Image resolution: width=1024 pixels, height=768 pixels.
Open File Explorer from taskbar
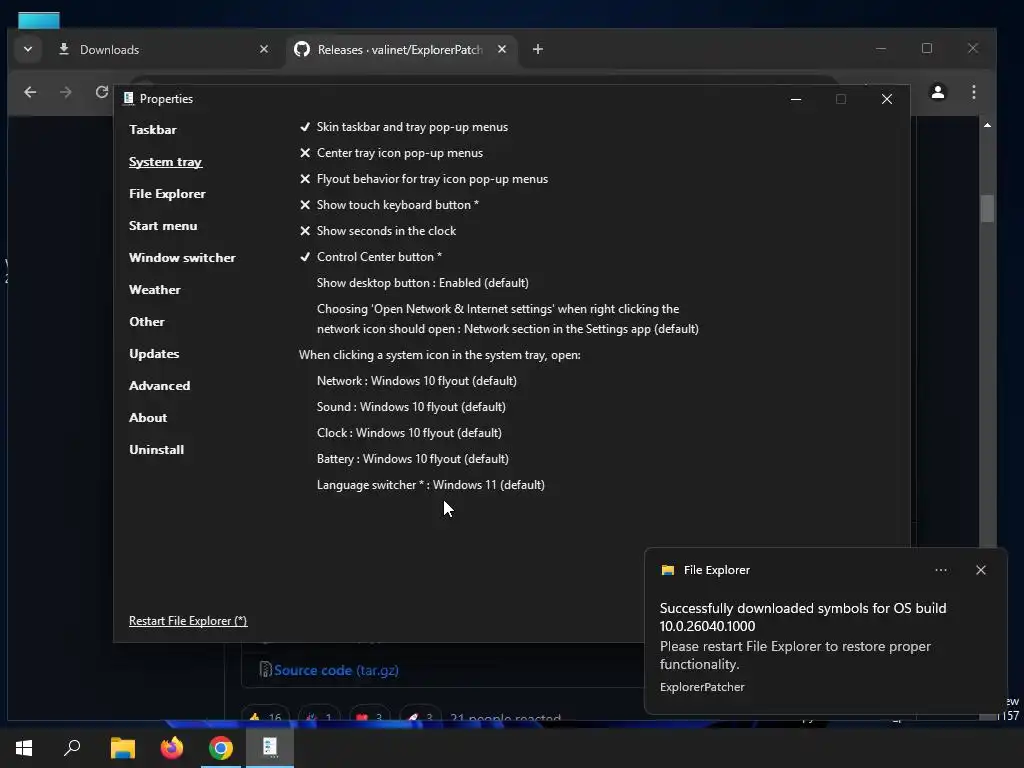point(122,748)
